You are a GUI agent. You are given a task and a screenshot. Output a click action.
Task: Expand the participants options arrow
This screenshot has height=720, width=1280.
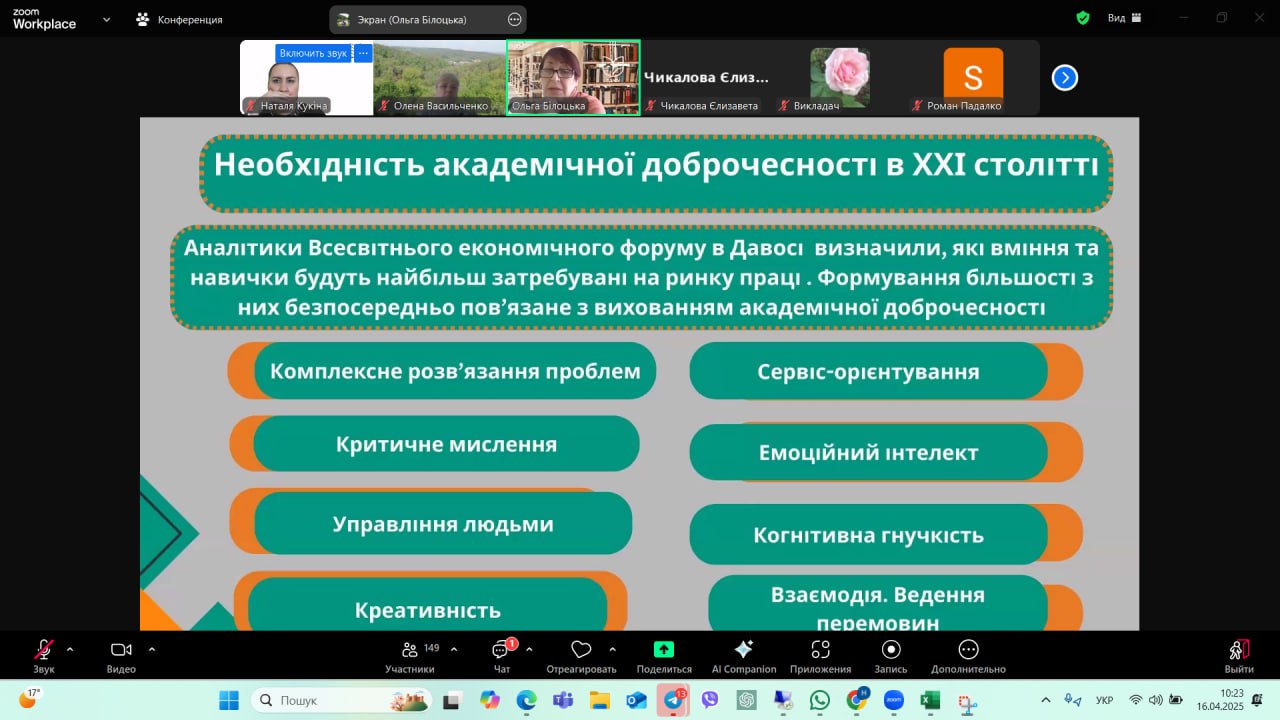click(x=454, y=649)
